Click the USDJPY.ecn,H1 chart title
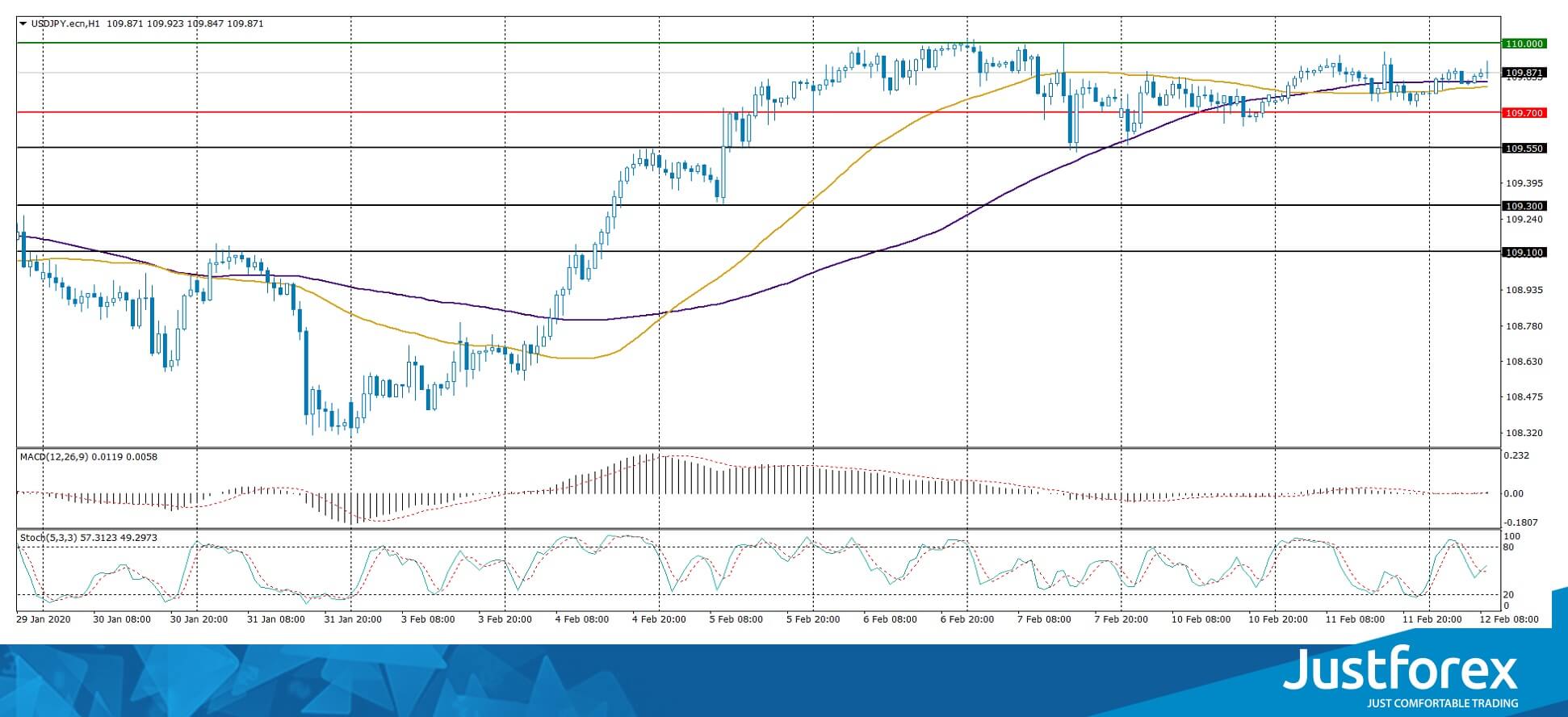The height and width of the screenshot is (717, 1568). pyautogui.click(x=65, y=24)
